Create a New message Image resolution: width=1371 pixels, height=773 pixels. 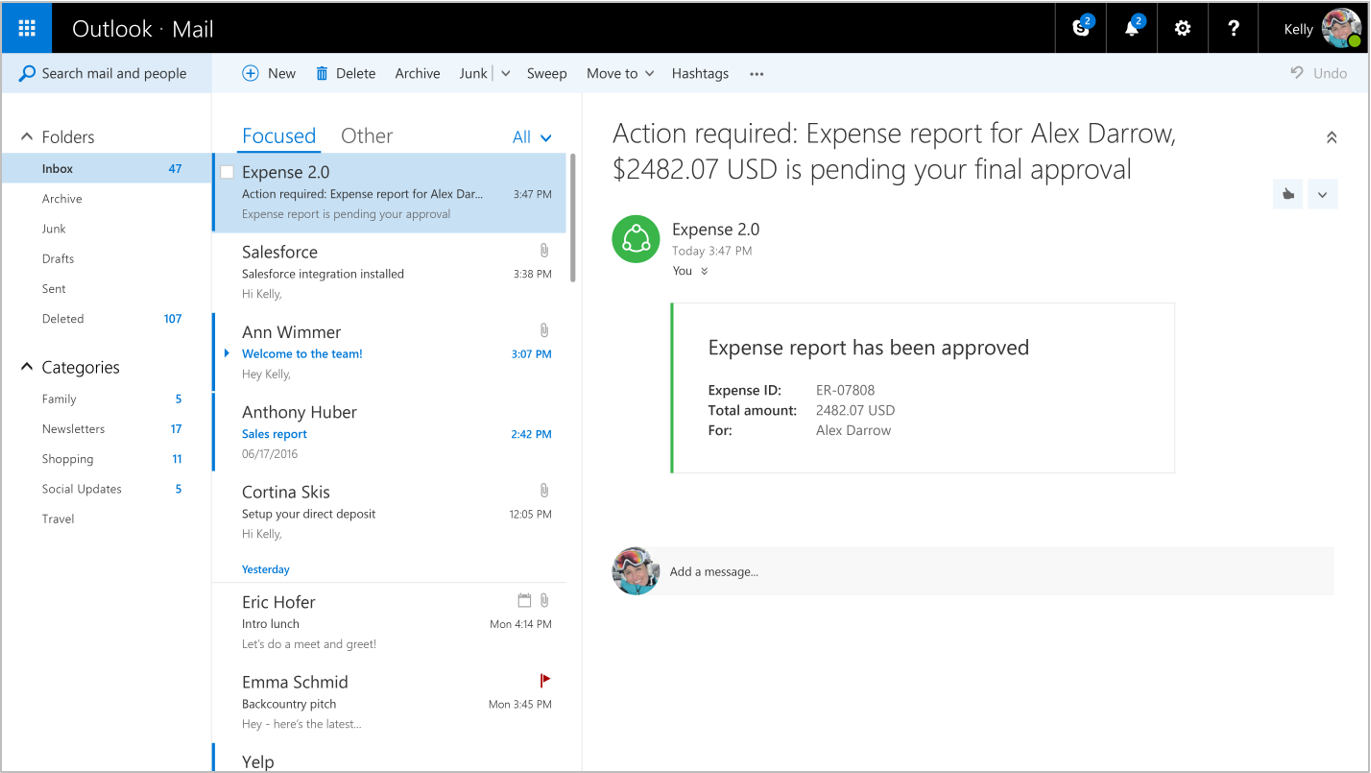tap(269, 73)
